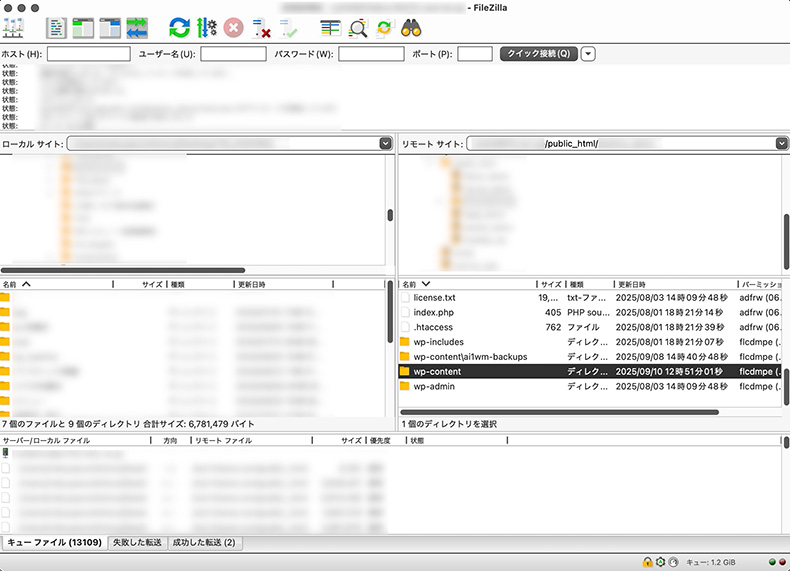Open the Site Manager icon
This screenshot has height=571, width=790.
(x=14, y=27)
